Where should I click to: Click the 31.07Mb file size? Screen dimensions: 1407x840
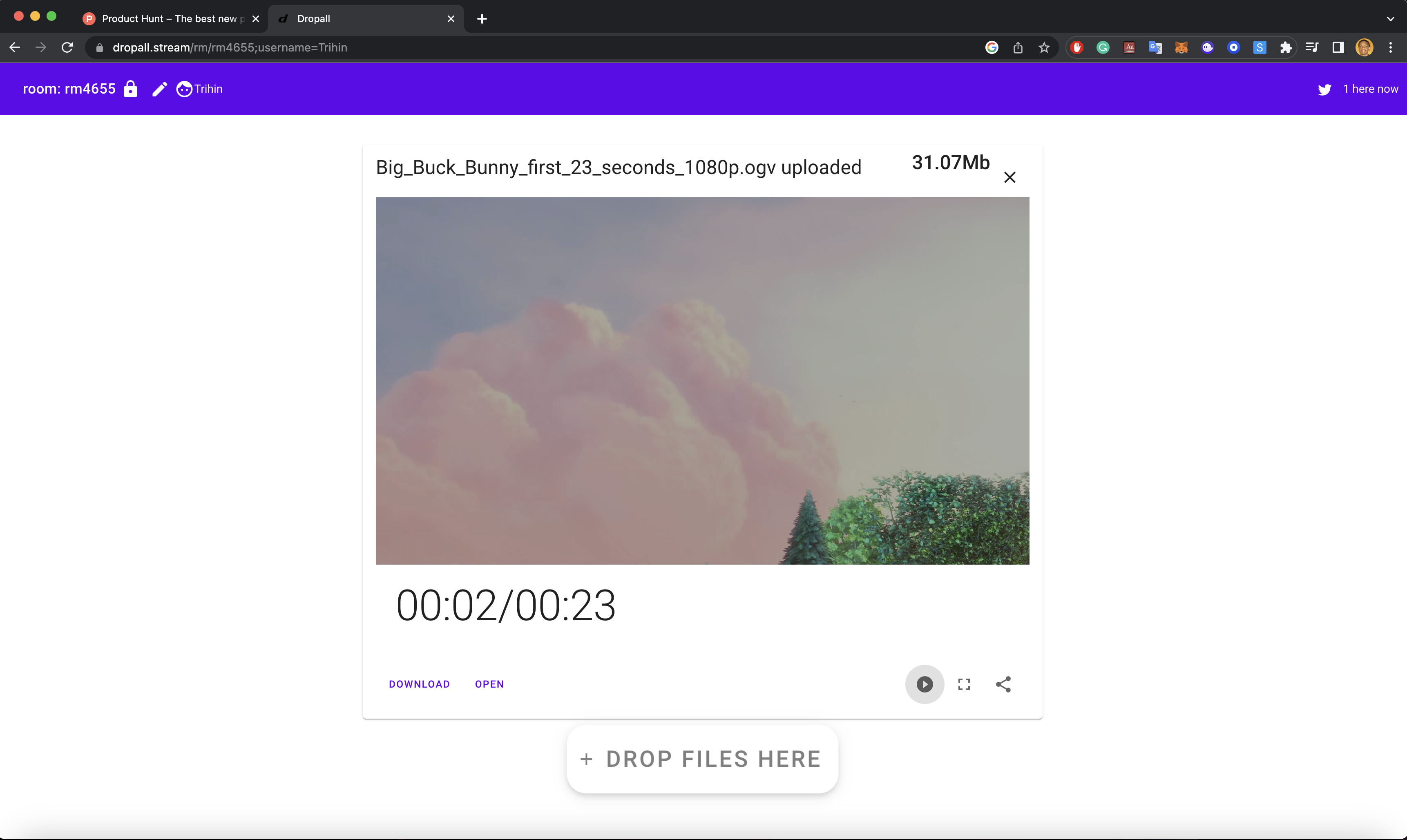951,163
